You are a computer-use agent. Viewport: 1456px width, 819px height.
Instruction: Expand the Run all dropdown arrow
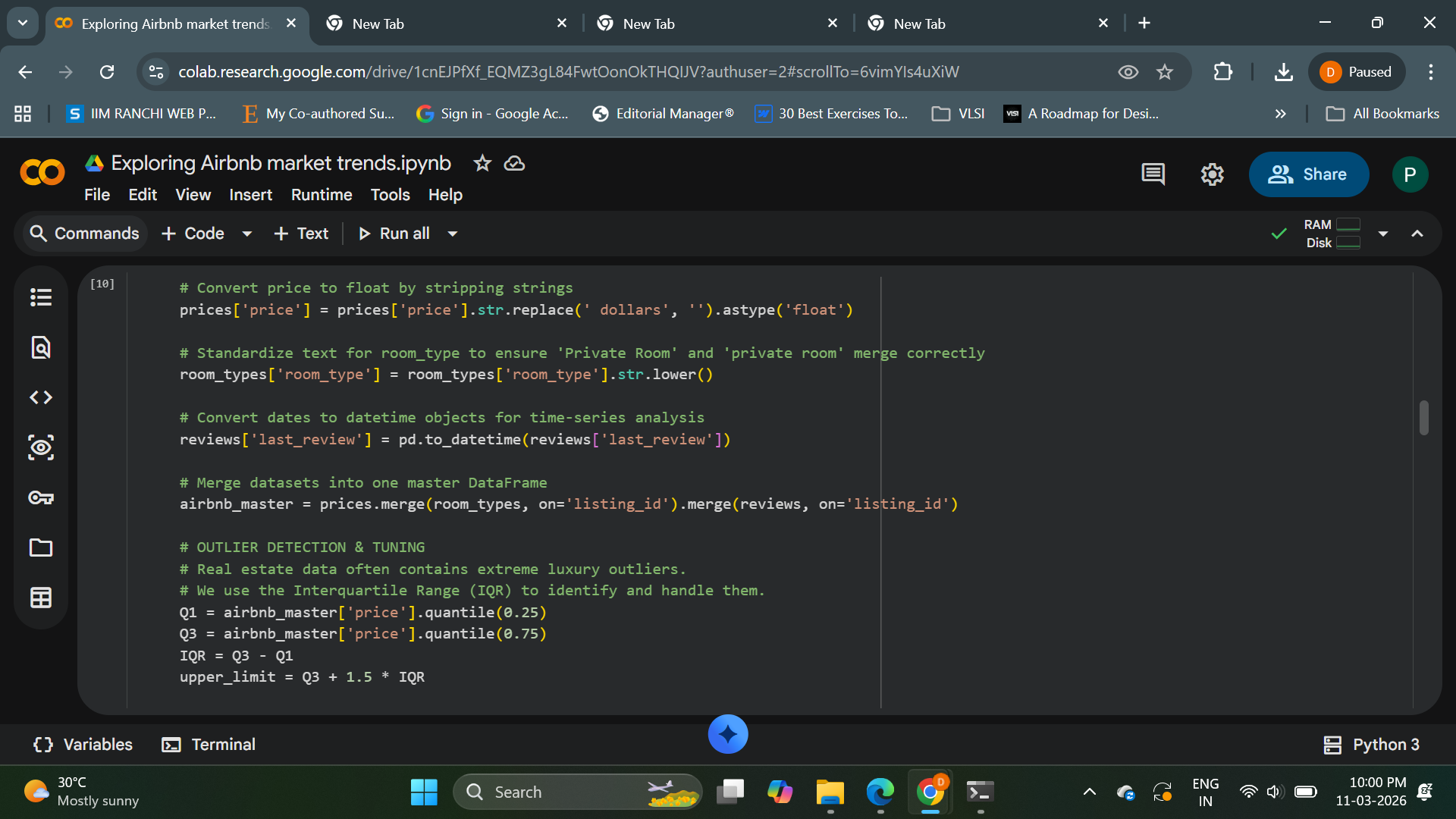click(453, 234)
